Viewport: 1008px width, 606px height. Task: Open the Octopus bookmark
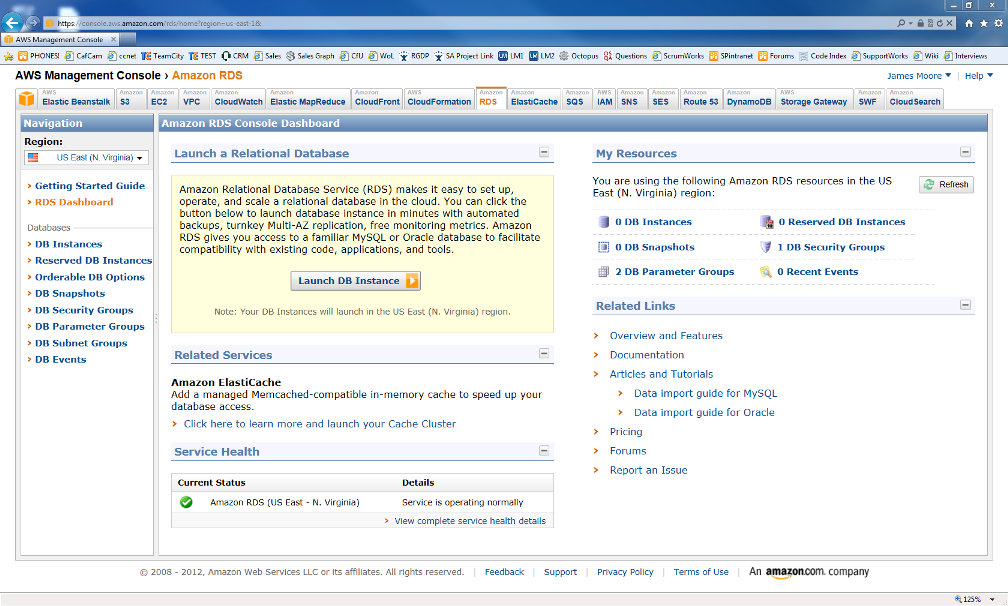point(579,56)
